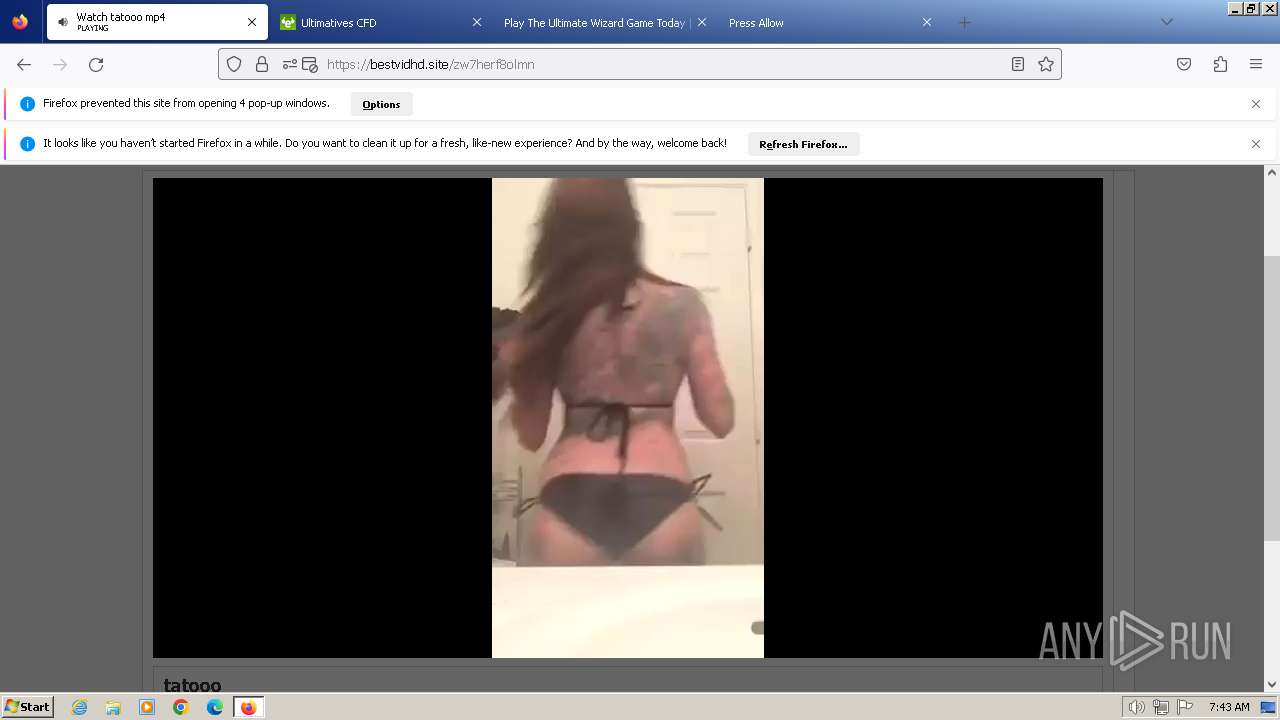Launch Internet Explorer from the taskbar
The image size is (1280, 720).
(79, 707)
